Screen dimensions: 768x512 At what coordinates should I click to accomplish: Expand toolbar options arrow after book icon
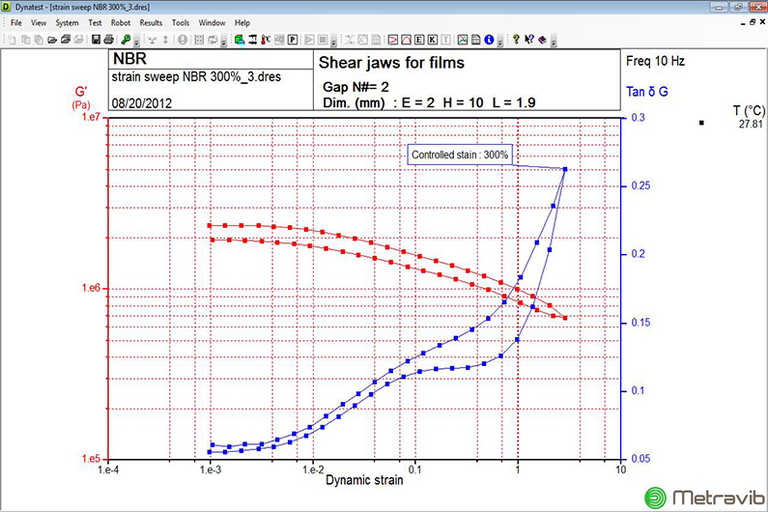tap(554, 42)
